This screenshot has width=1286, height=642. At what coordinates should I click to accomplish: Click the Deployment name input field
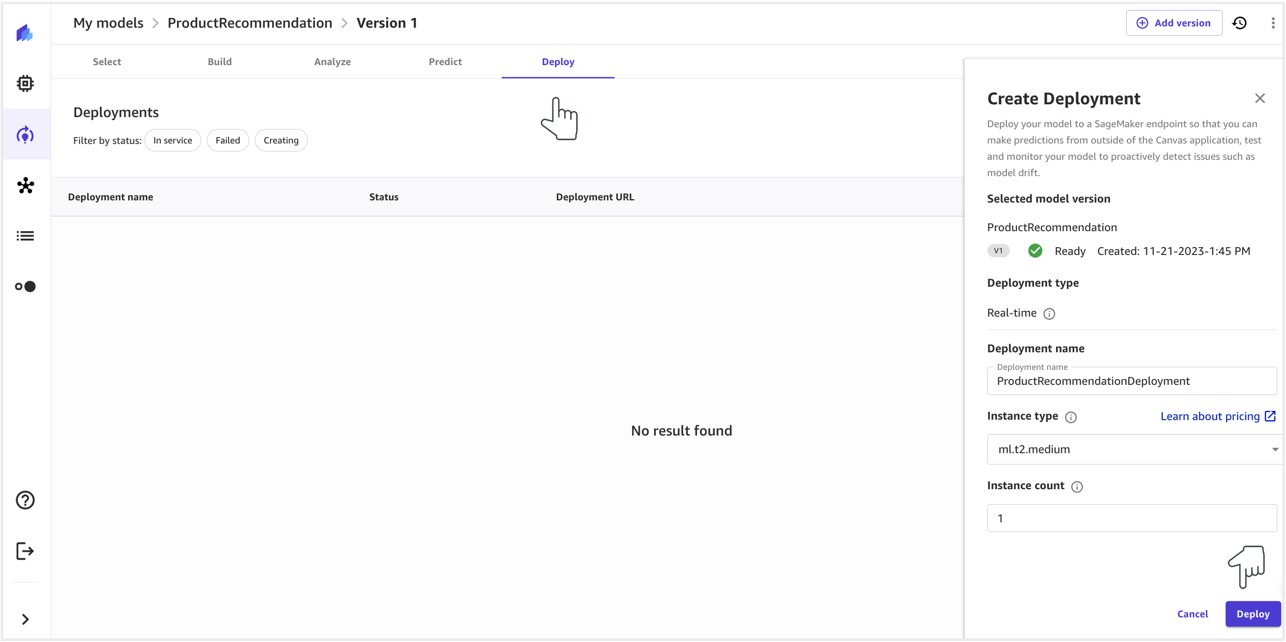(x=1132, y=381)
